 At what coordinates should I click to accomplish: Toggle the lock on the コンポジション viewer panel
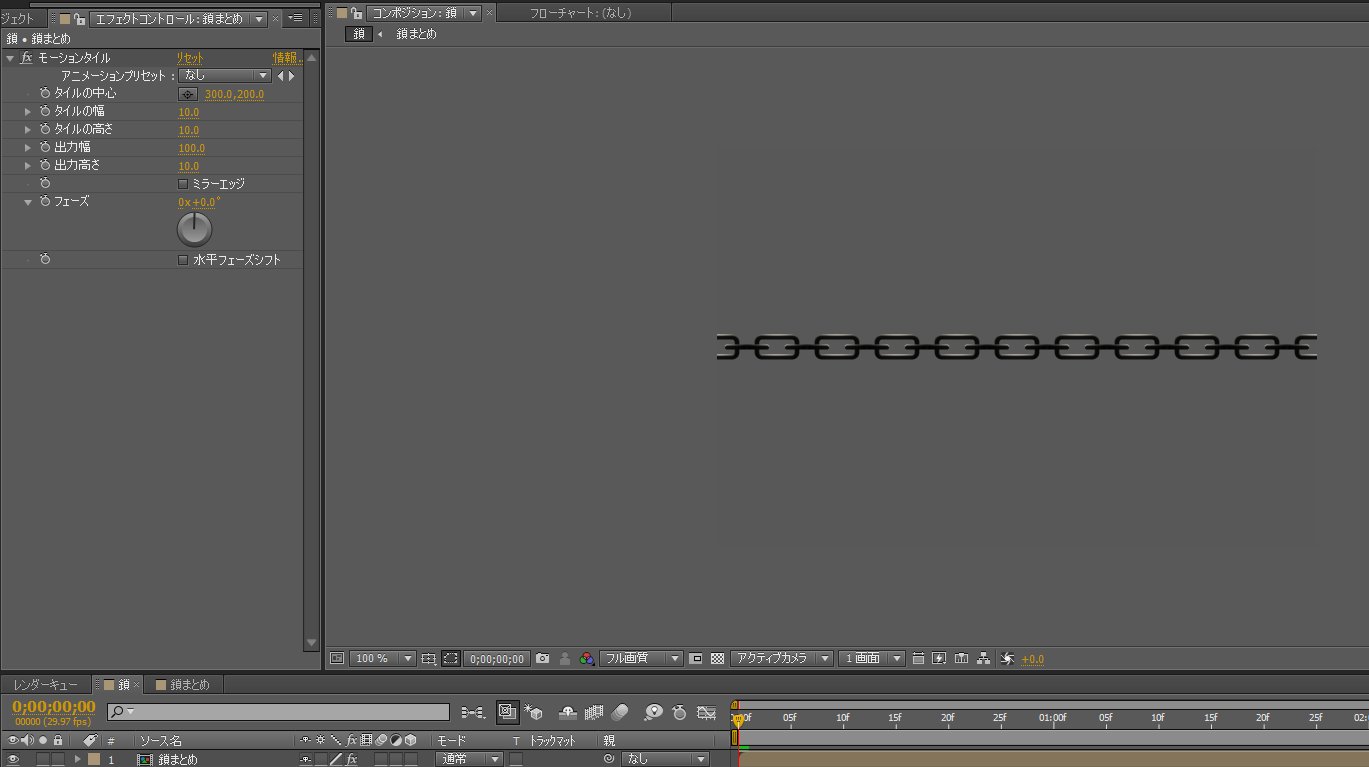point(357,13)
